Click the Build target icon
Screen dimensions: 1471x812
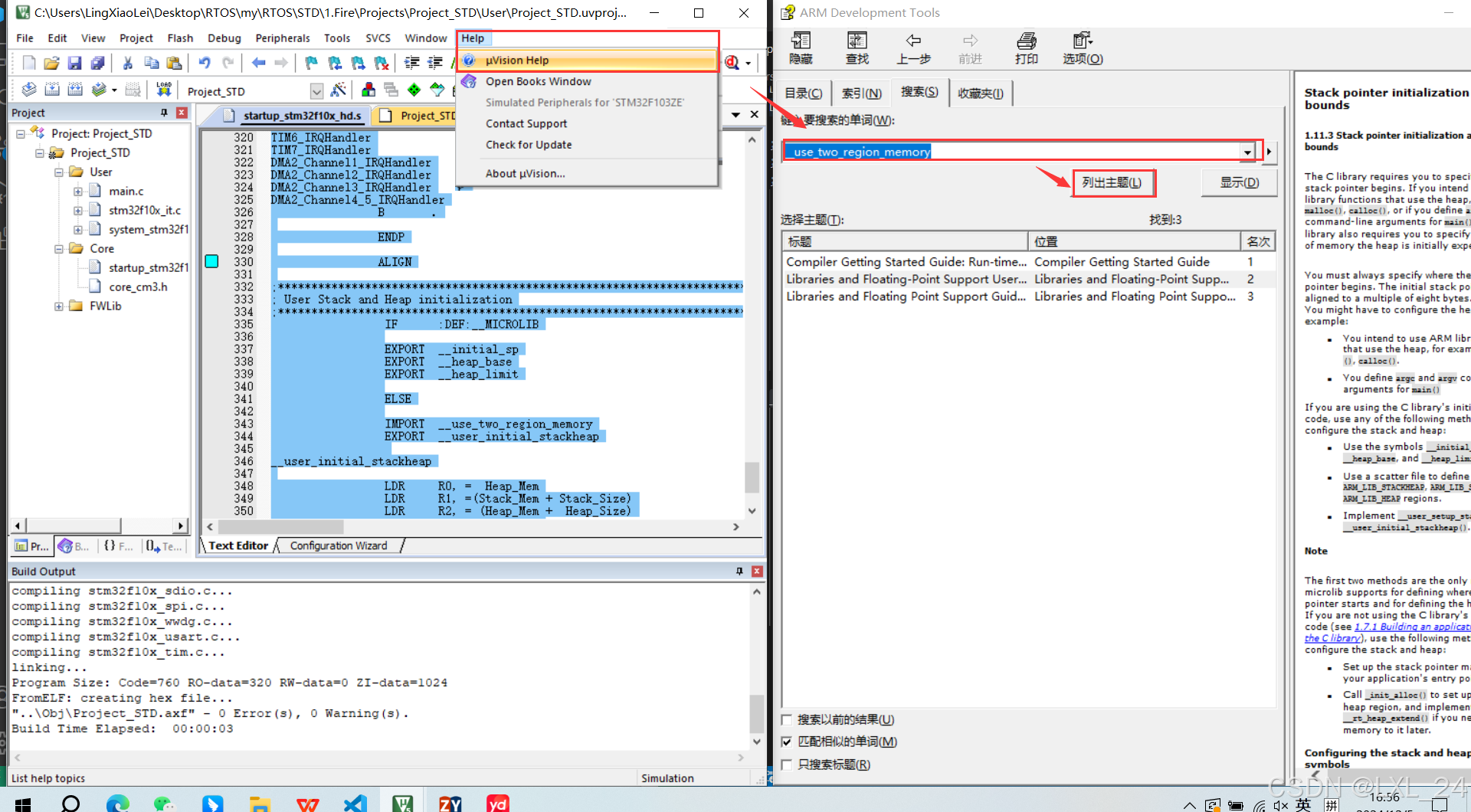pos(52,90)
